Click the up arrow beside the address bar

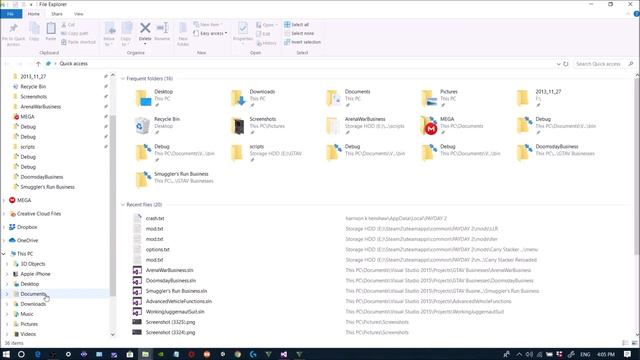(38, 64)
